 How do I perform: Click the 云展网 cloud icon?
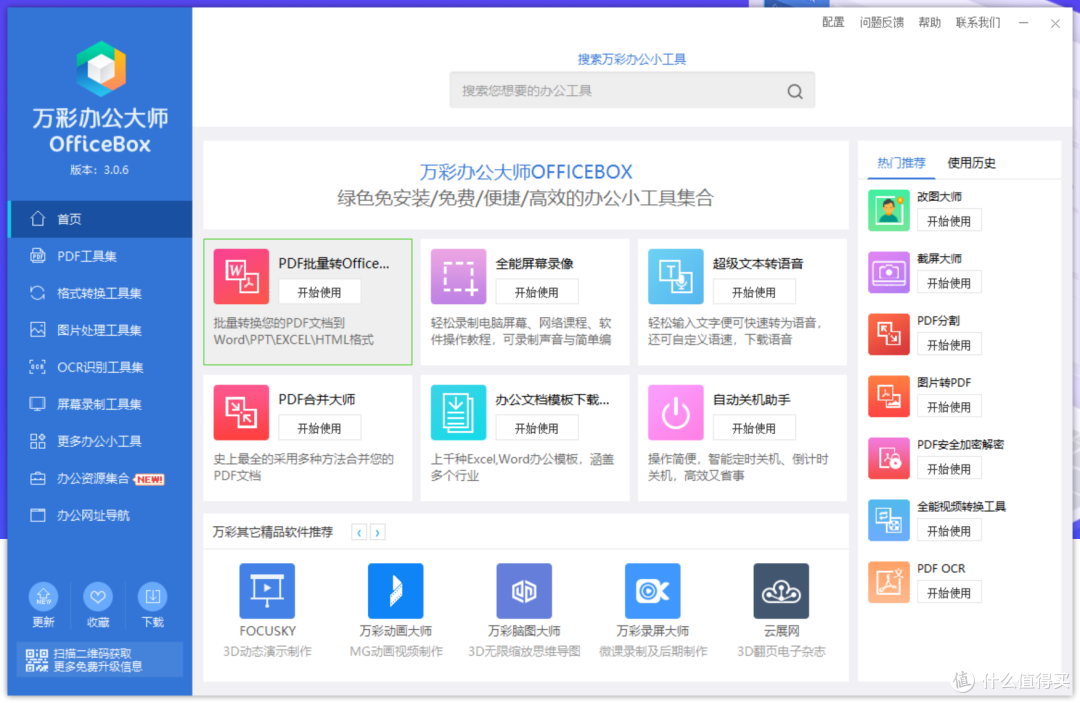click(x=781, y=591)
